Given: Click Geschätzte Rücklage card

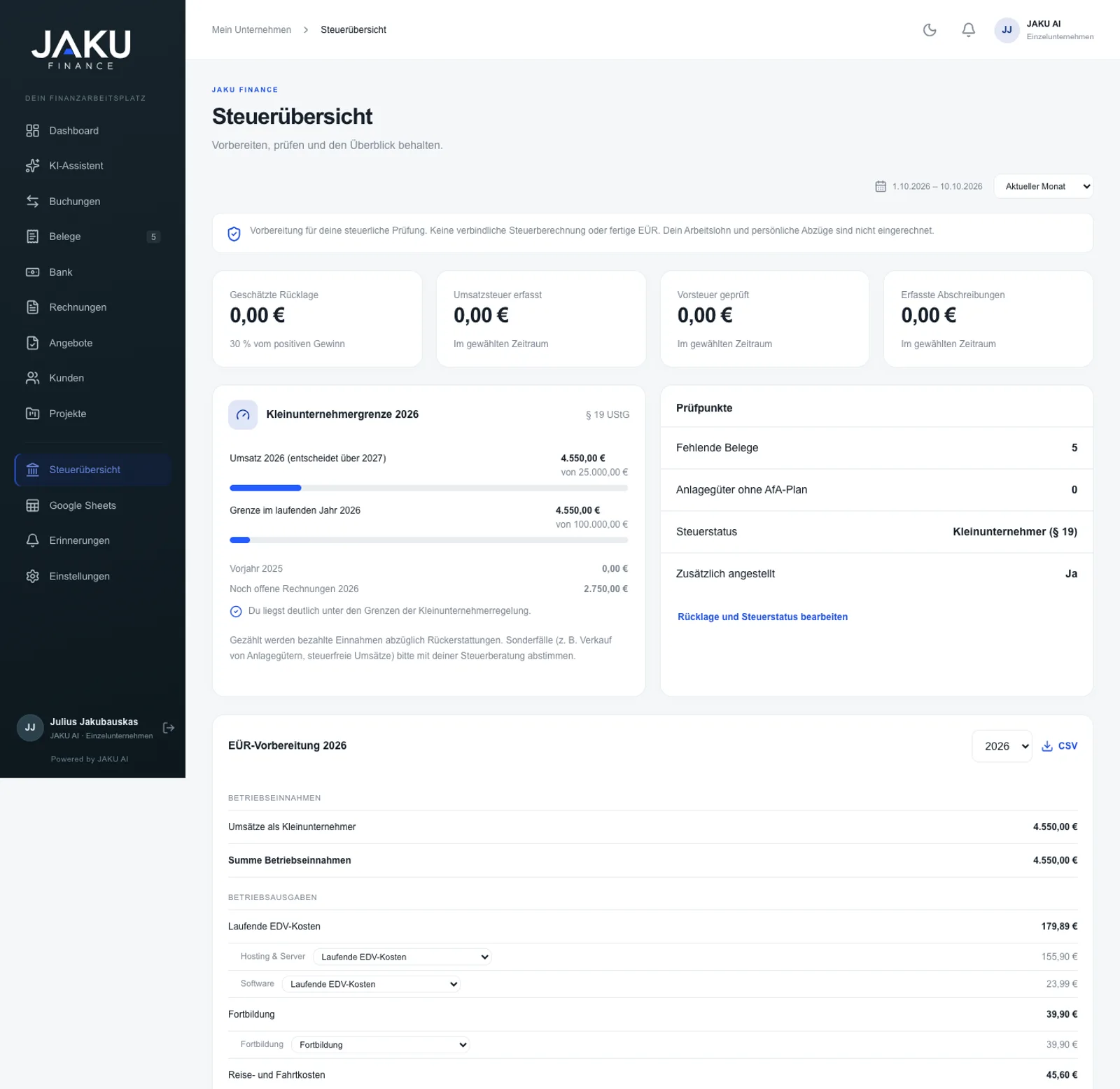Looking at the screenshot, I should tap(317, 319).
